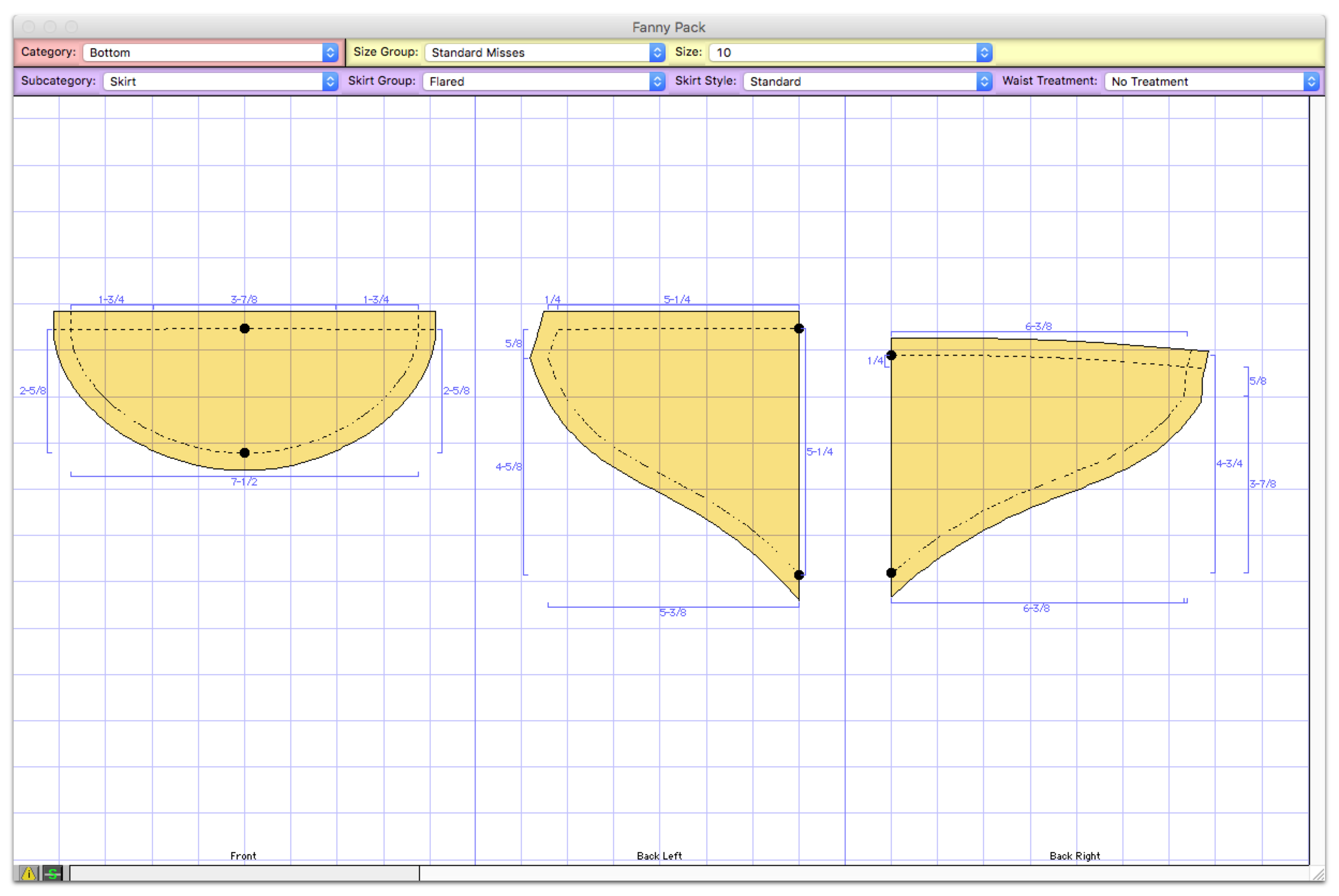Click the bottom left point on Back Right piece
The image size is (1339, 896).
[891, 573]
